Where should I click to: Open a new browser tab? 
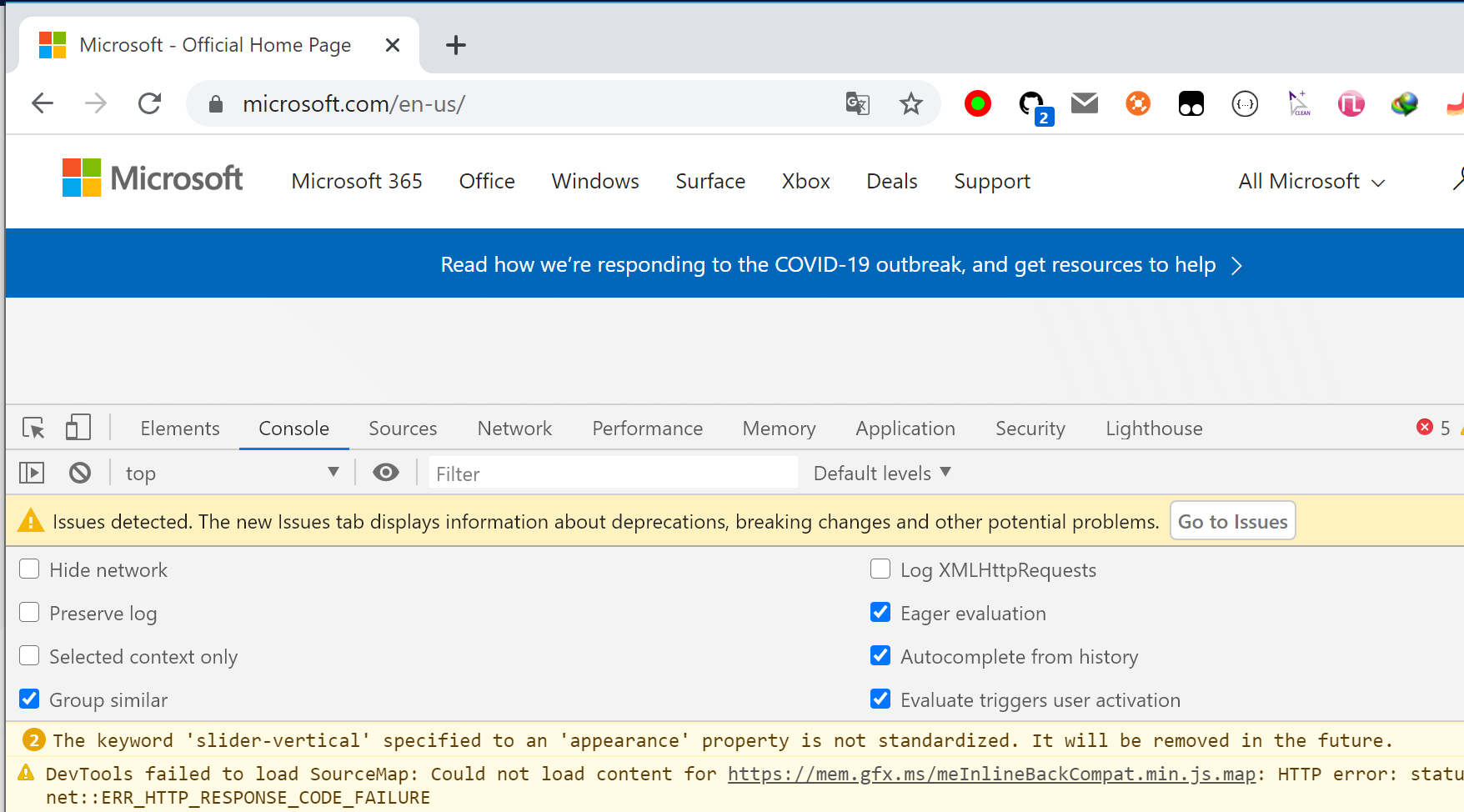(x=456, y=45)
